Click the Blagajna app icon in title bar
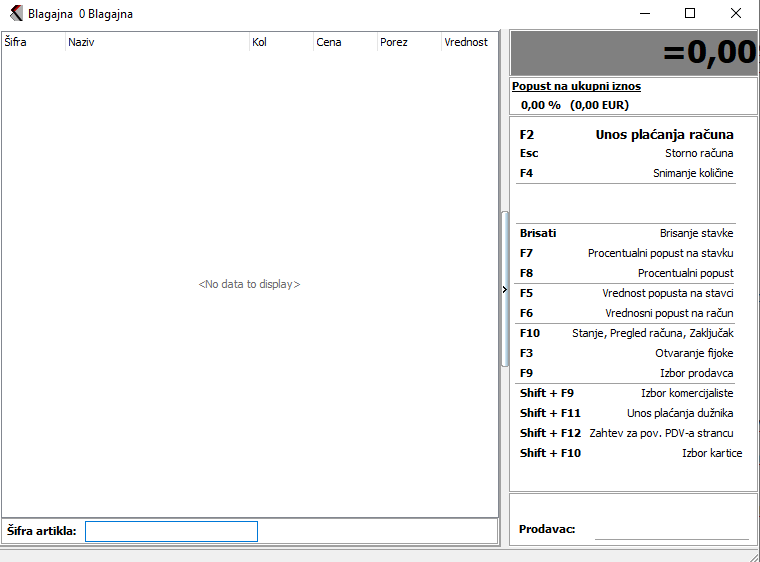Image resolution: width=760 pixels, height=562 pixels. point(16,14)
